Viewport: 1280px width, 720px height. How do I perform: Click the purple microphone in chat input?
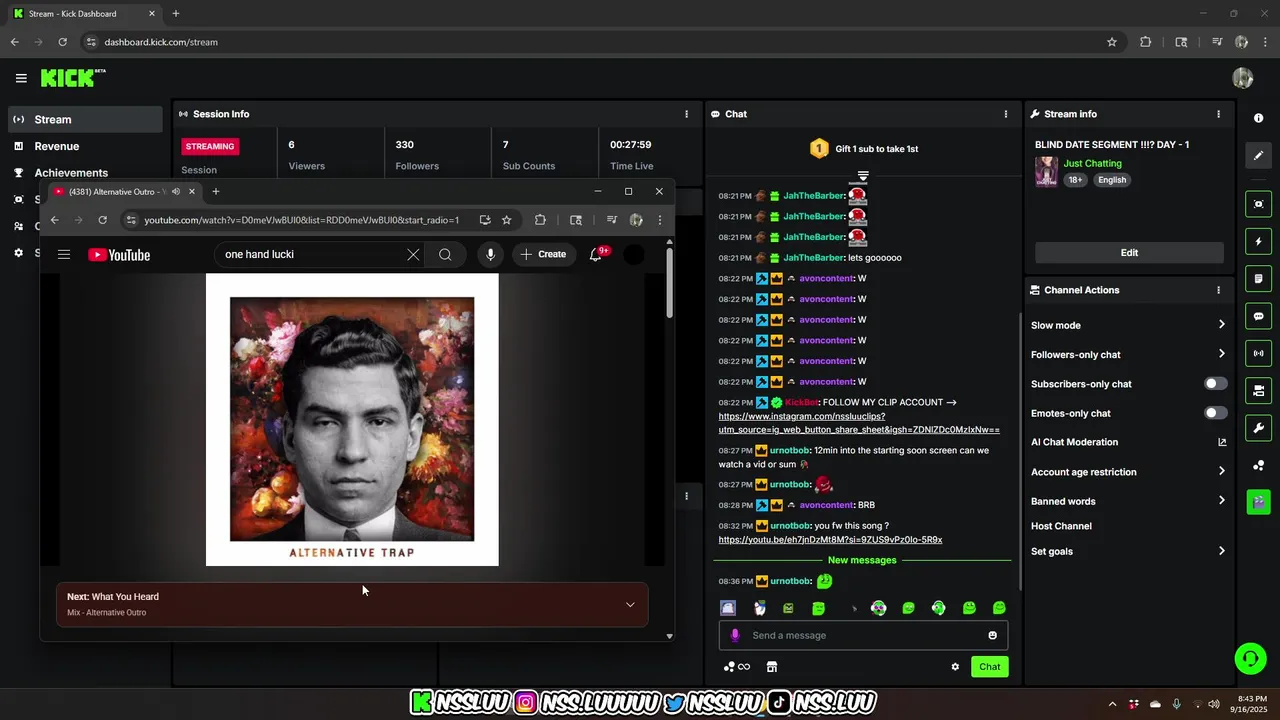pyautogui.click(x=735, y=635)
